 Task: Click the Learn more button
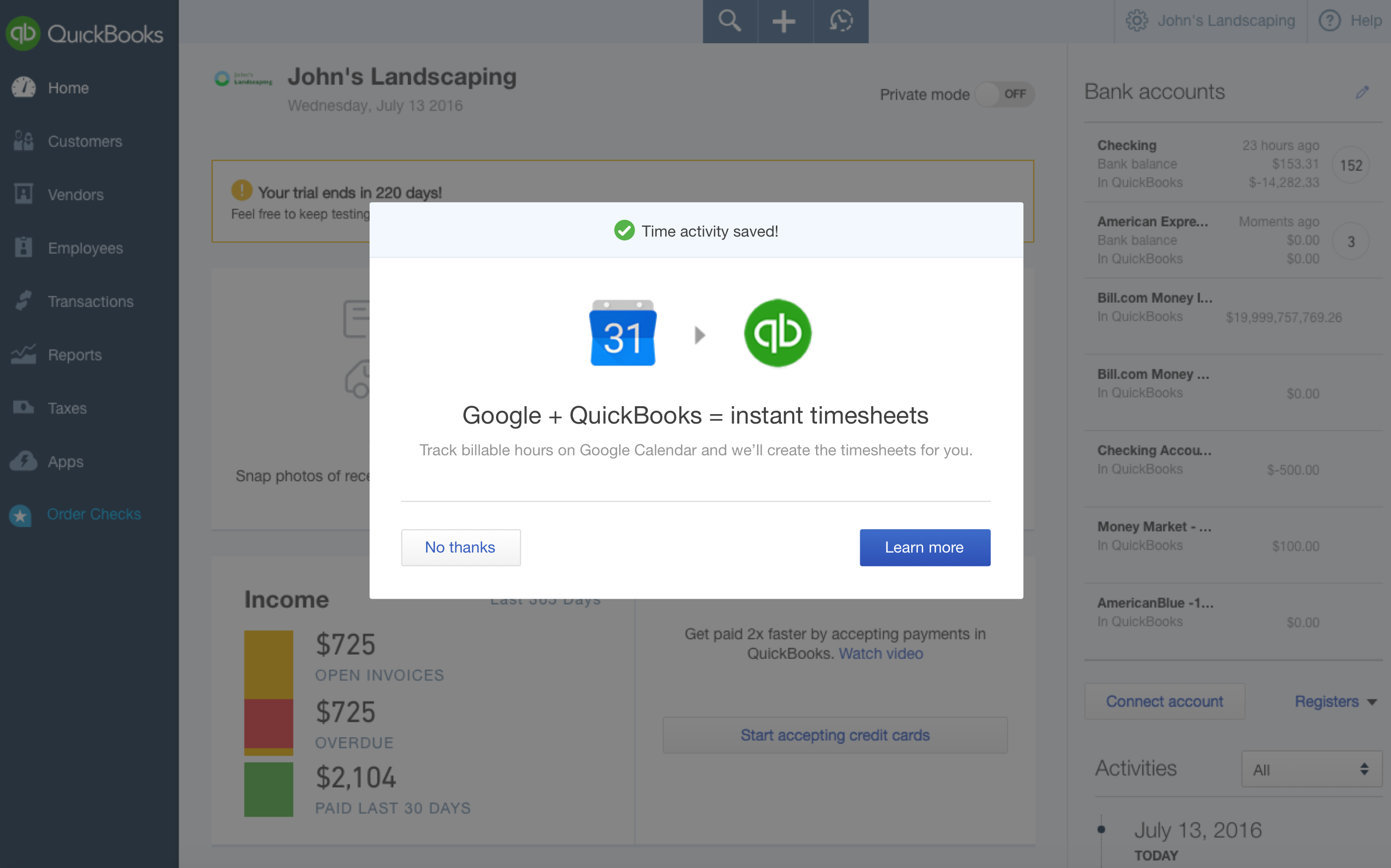pyautogui.click(x=924, y=547)
